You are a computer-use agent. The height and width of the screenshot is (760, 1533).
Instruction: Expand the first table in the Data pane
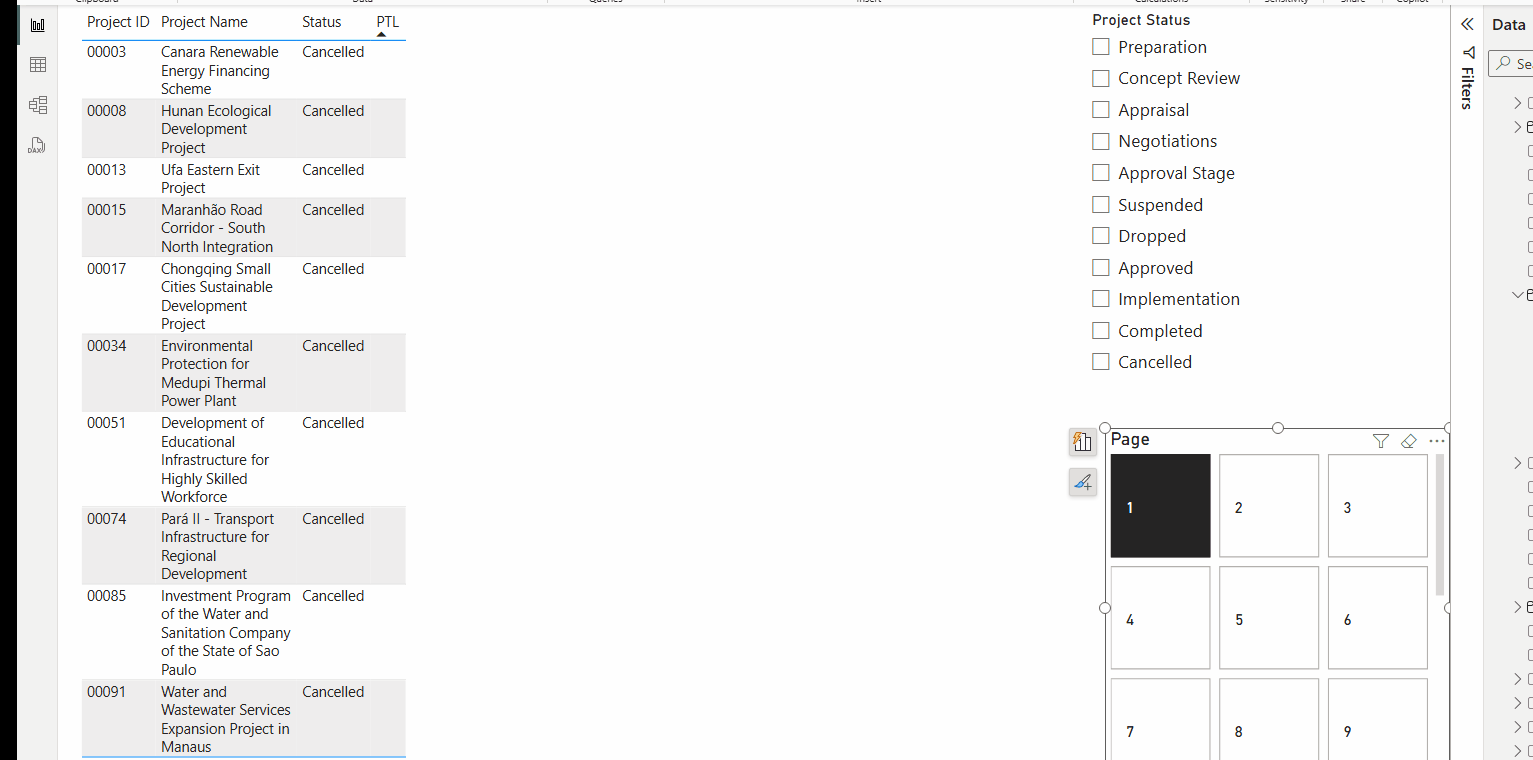(1518, 102)
